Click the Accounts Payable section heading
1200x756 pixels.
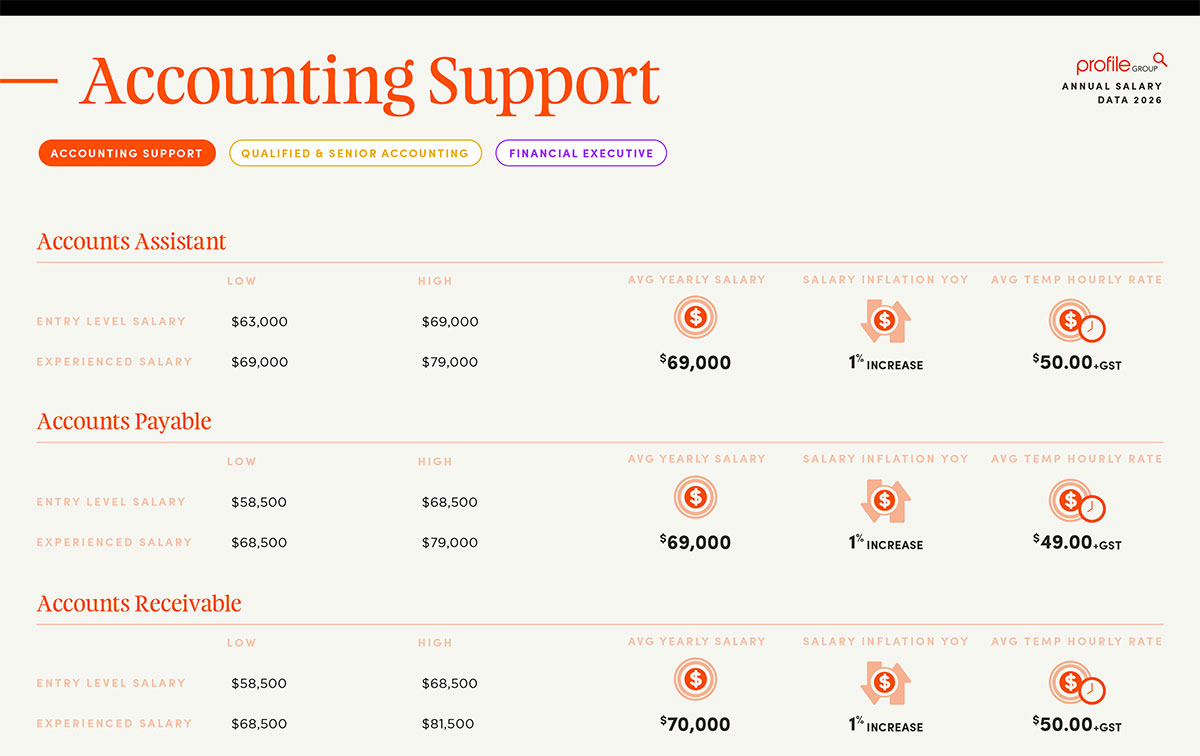pyautogui.click(x=124, y=422)
